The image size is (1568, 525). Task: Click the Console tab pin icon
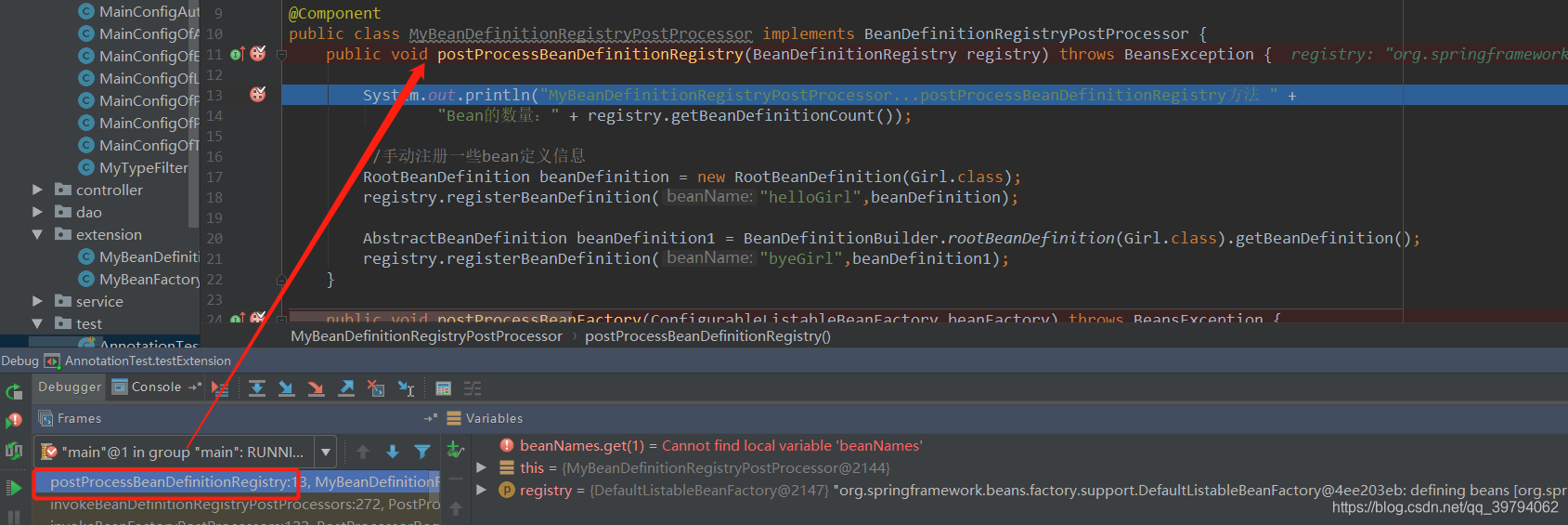(195, 387)
